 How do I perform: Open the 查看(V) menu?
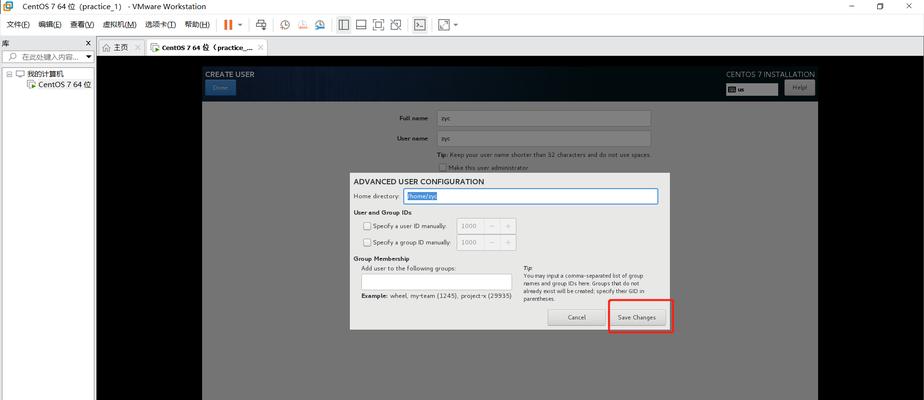[x=82, y=25]
